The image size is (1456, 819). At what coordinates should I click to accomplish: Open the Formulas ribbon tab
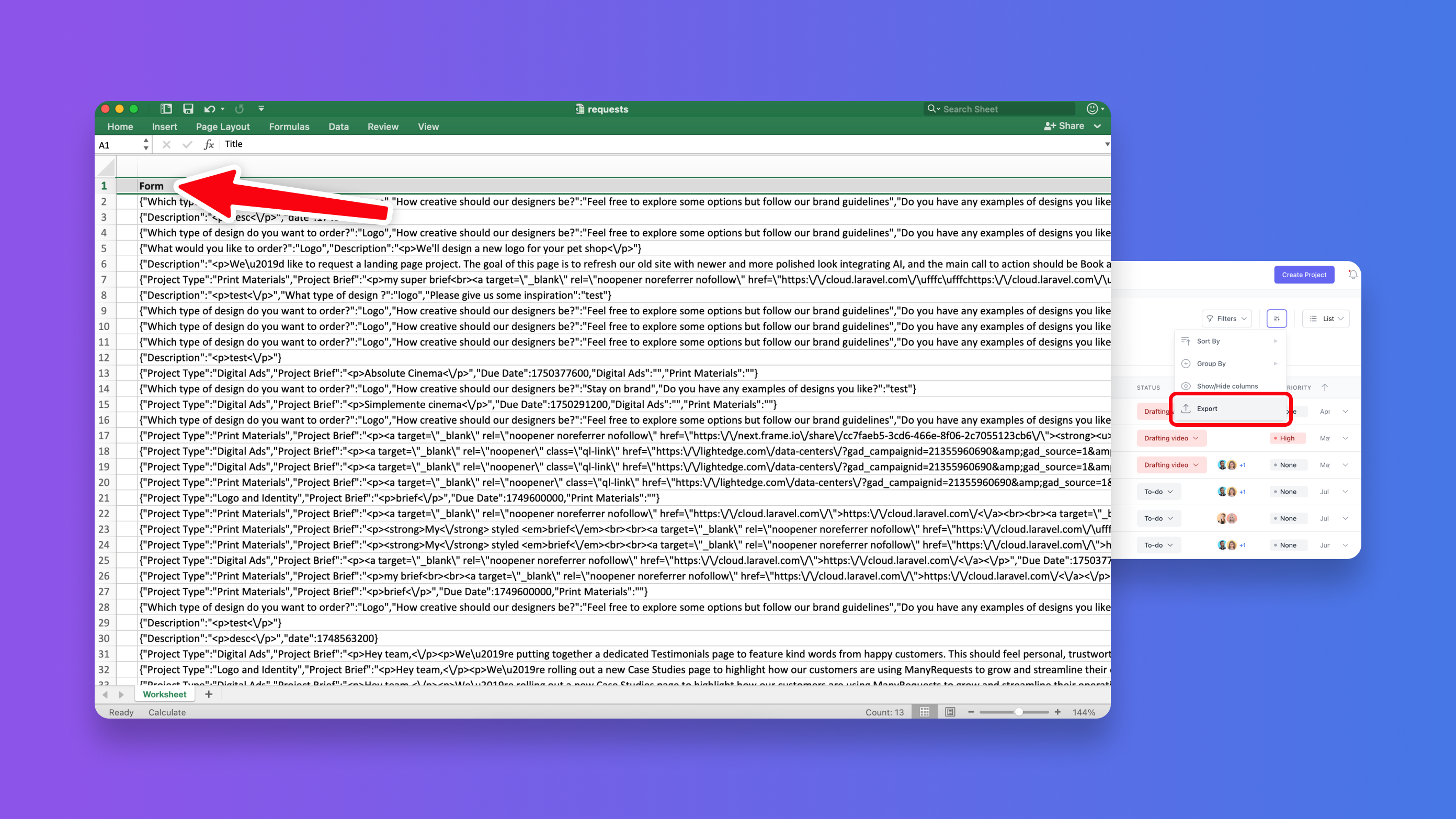point(289,127)
